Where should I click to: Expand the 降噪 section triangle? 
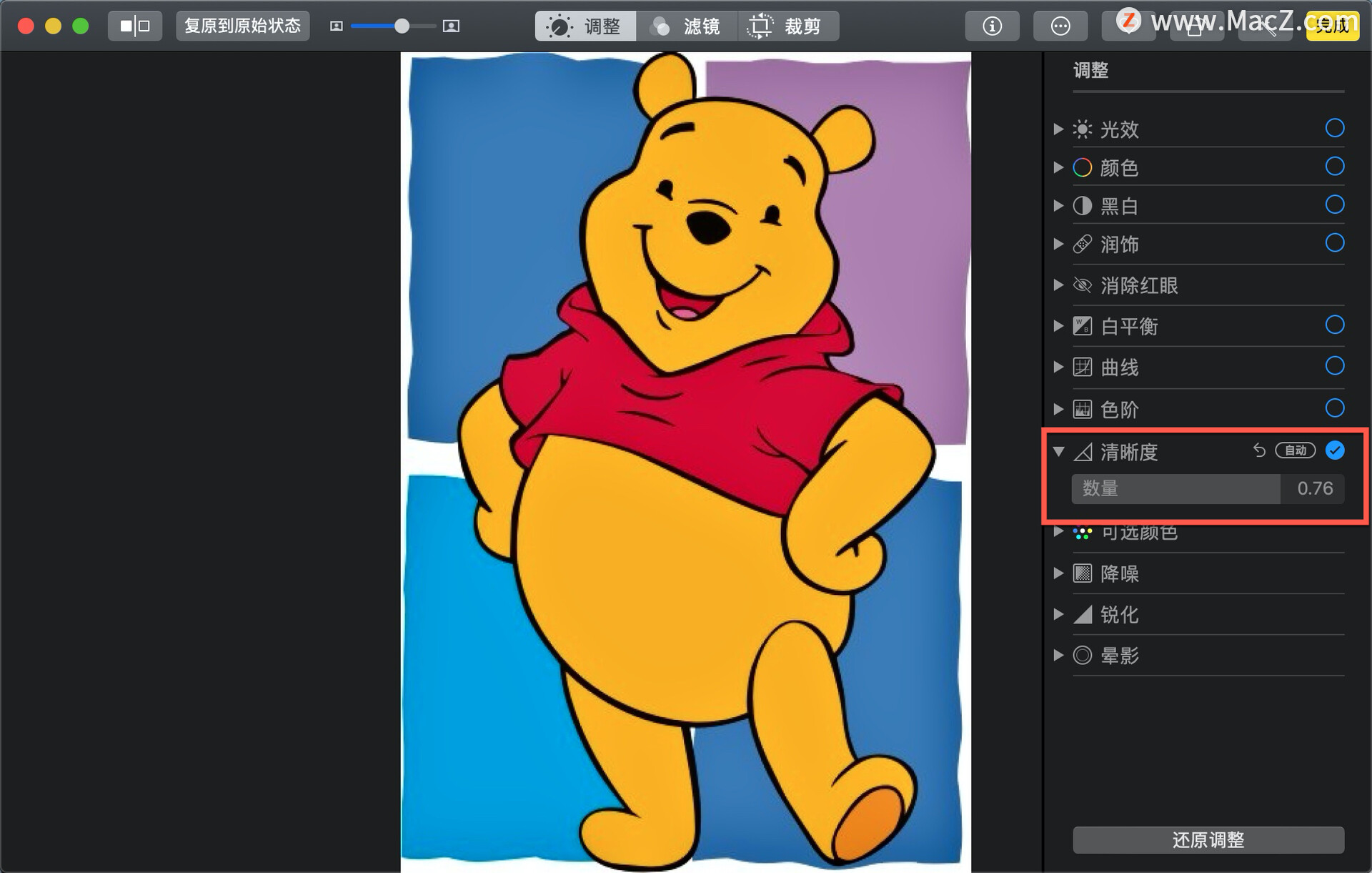point(1058,573)
